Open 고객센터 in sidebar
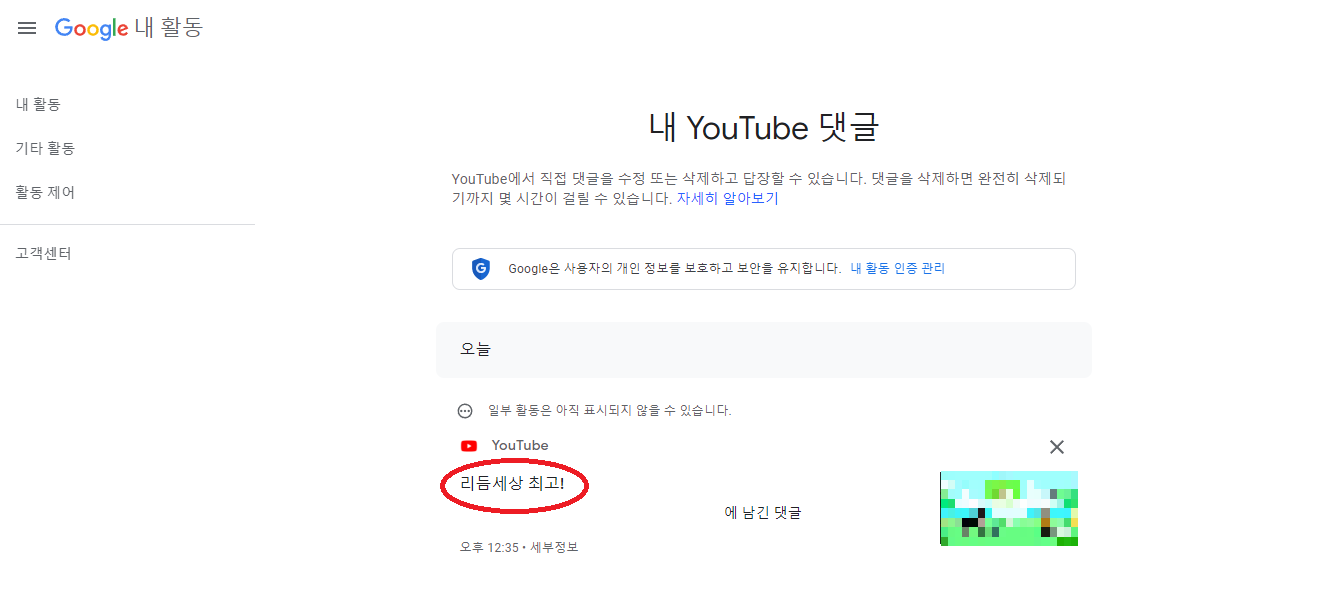This screenshot has height=591, width=1340. 43,253
